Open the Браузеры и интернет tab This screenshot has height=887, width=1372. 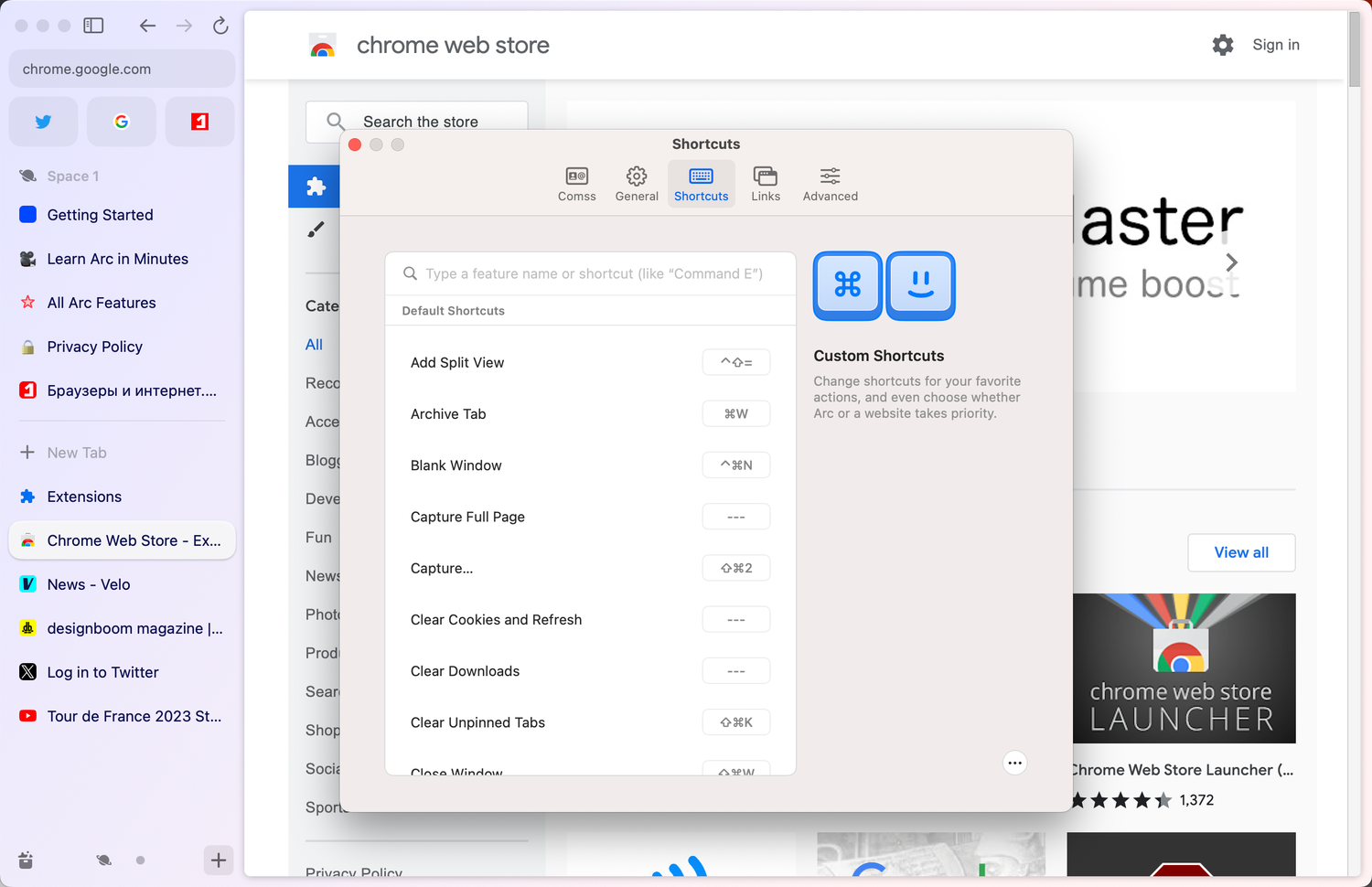(x=122, y=390)
